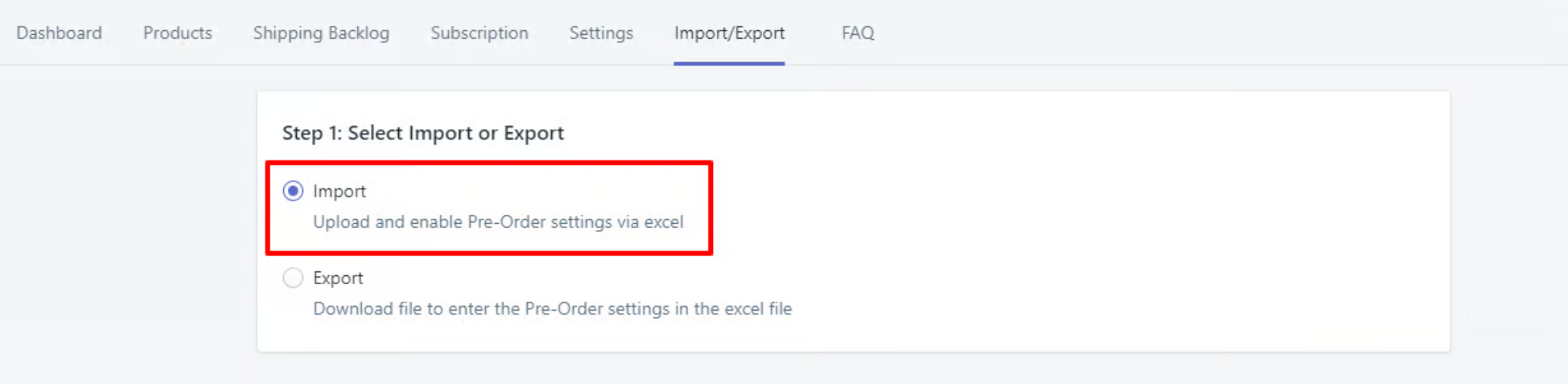
Task: Open the Dashboard tab
Action: click(59, 33)
